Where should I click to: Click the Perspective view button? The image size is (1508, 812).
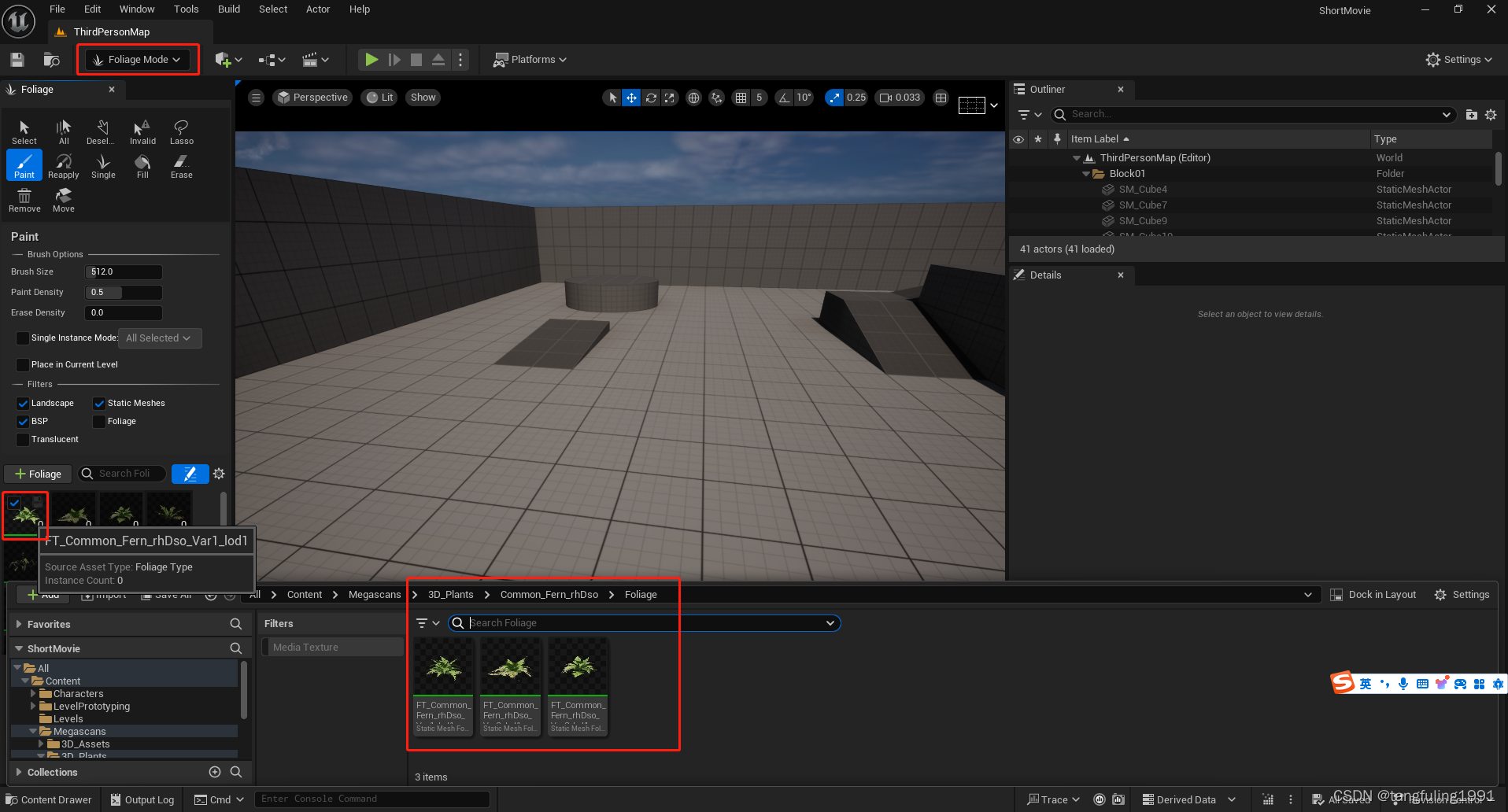coord(312,98)
